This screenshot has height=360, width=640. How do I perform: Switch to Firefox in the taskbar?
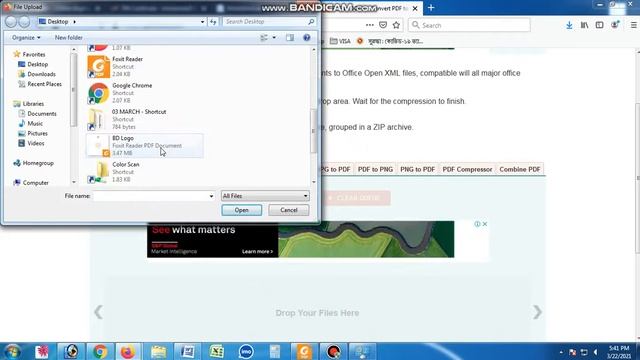[x=128, y=351]
